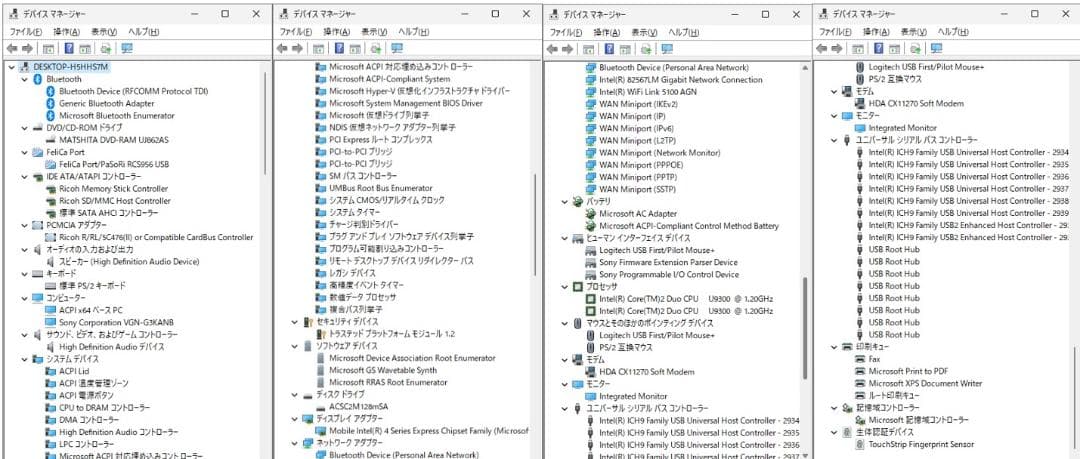Collapse the ソフトウェア デバイス category
1080x459 pixels.
[295, 346]
